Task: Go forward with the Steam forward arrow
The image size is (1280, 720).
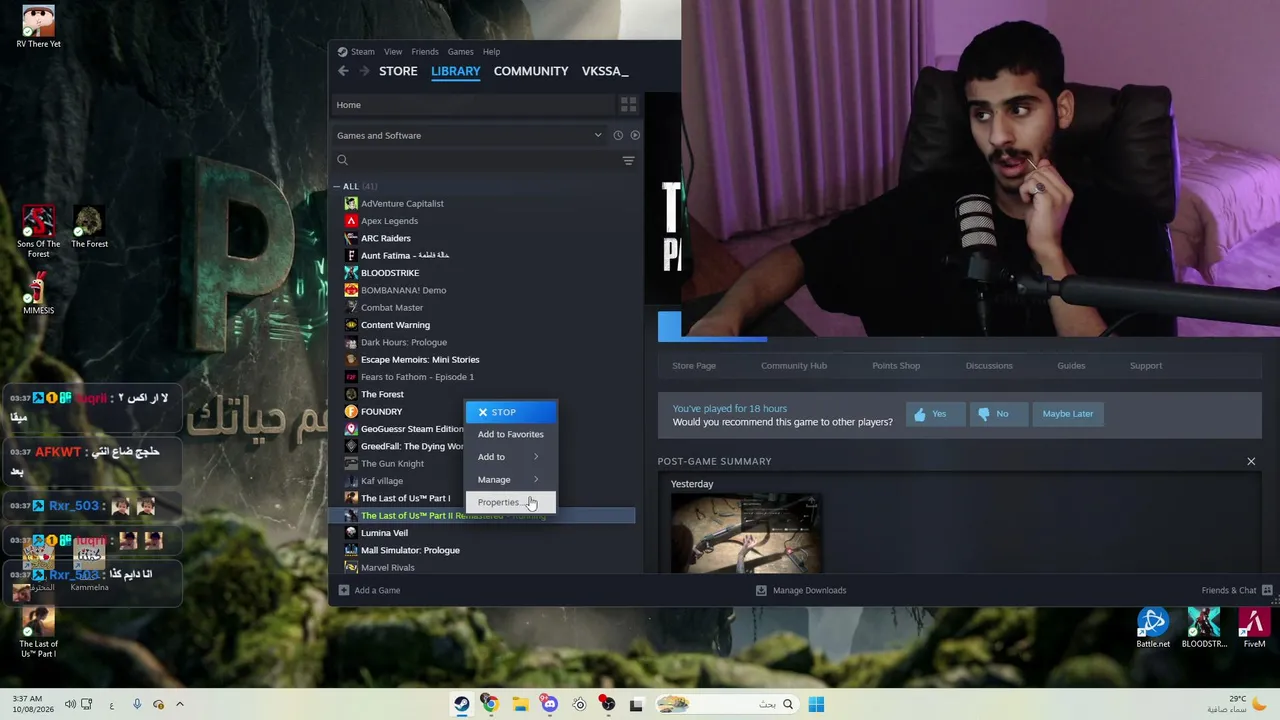Action: 364,71
